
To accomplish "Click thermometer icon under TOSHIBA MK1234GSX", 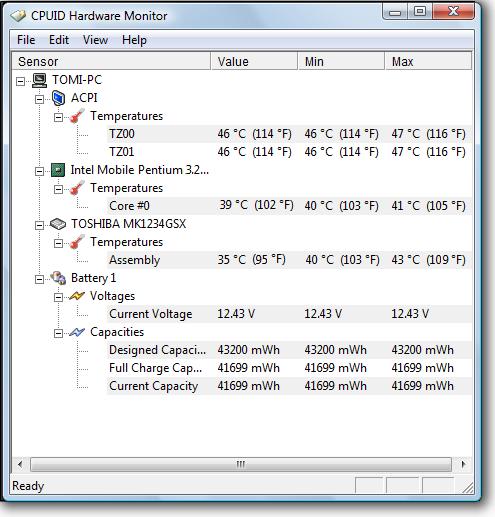I will coord(77,242).
